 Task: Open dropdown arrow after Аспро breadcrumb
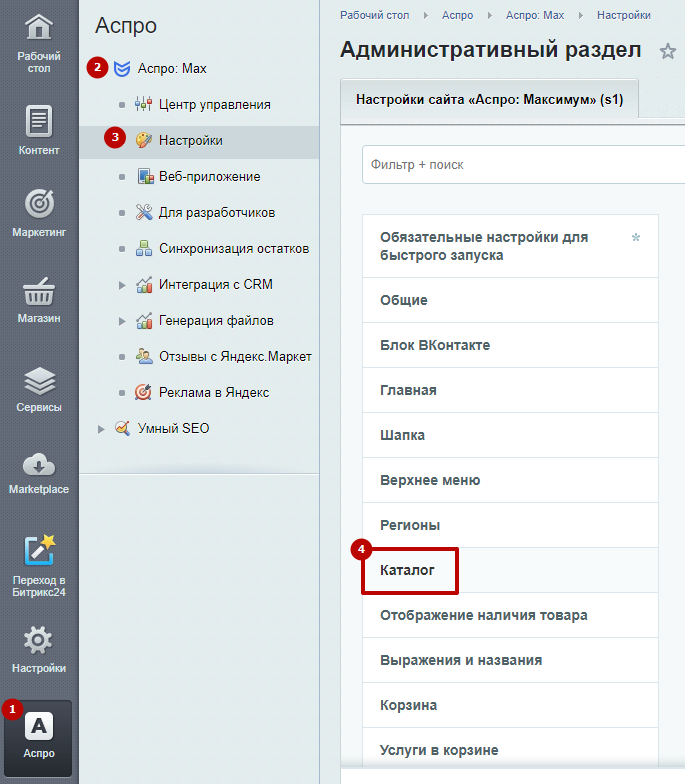[x=490, y=16]
